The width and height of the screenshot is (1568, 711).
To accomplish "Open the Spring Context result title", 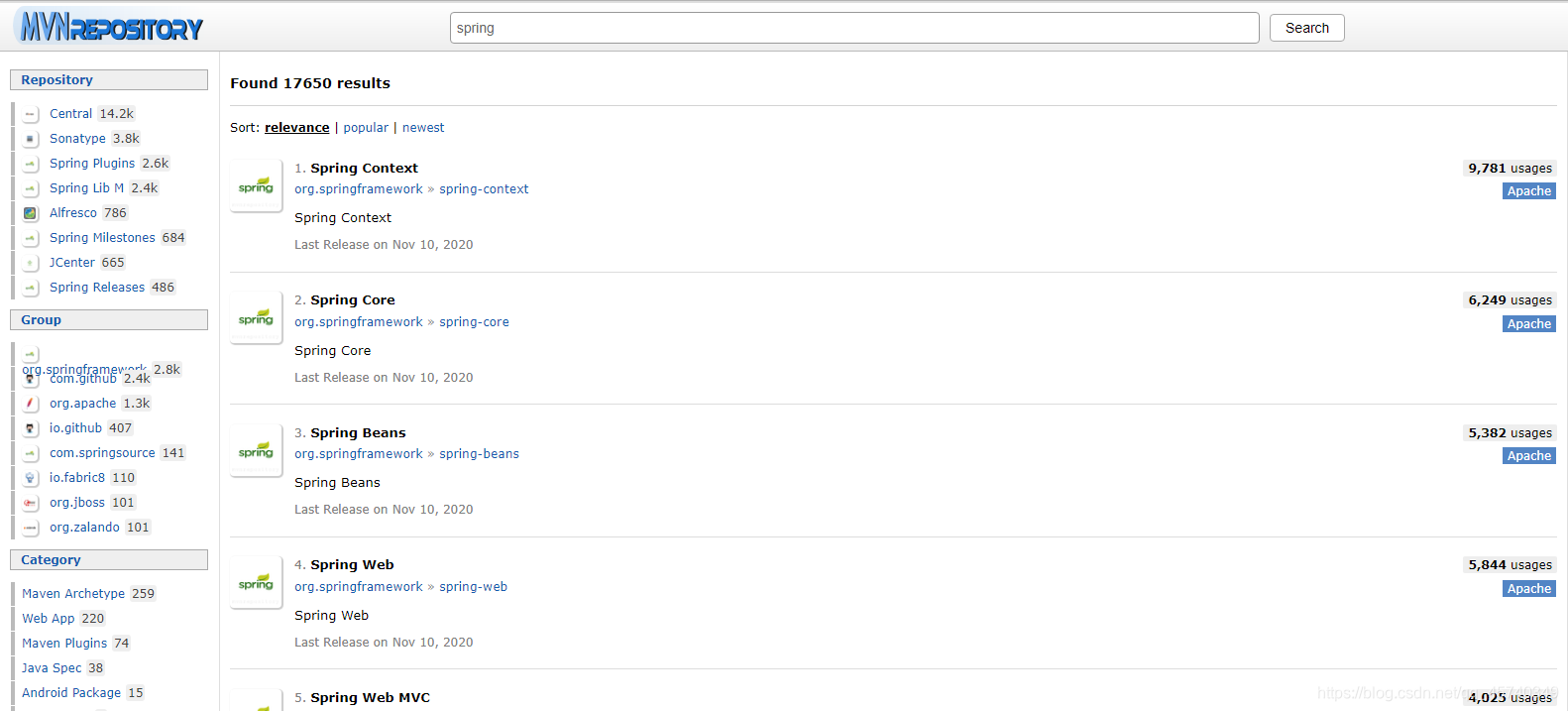I will pos(364,169).
